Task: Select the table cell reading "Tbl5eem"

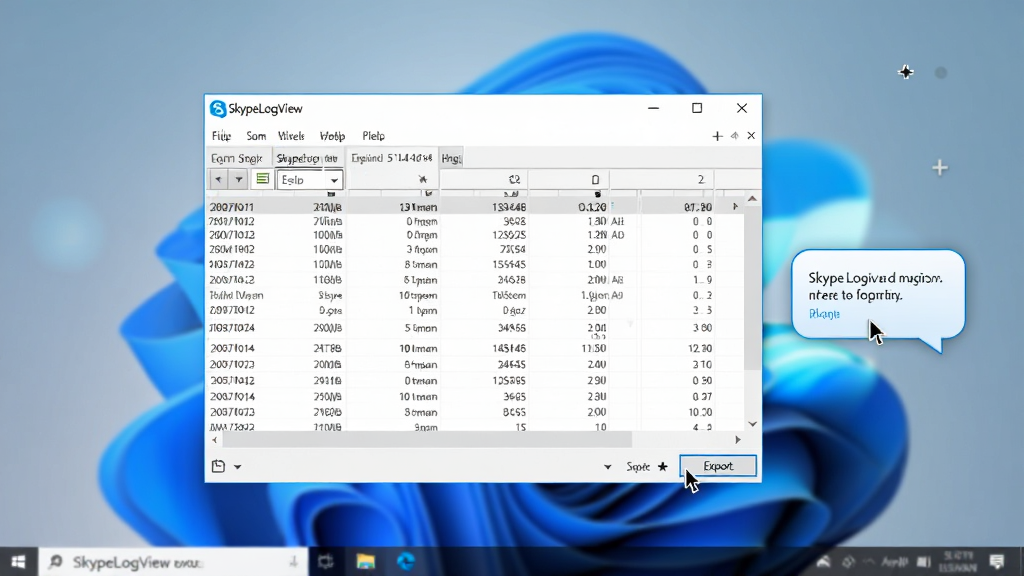Action: 507,295
